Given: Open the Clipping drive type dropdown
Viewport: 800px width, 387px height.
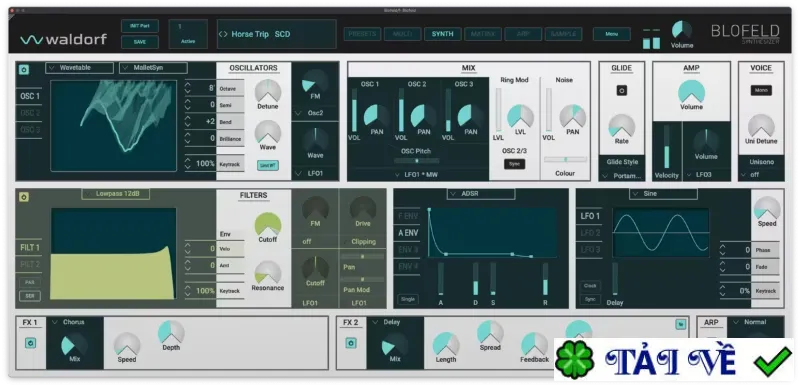Looking at the screenshot, I should tap(363, 242).
